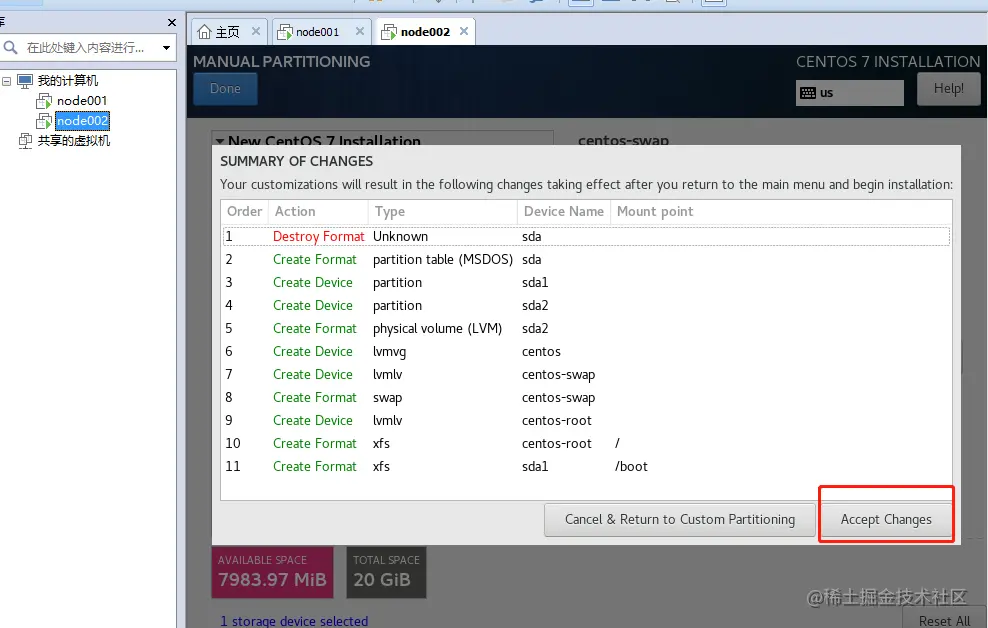Click the 我的计算机 computer icon

(25, 81)
